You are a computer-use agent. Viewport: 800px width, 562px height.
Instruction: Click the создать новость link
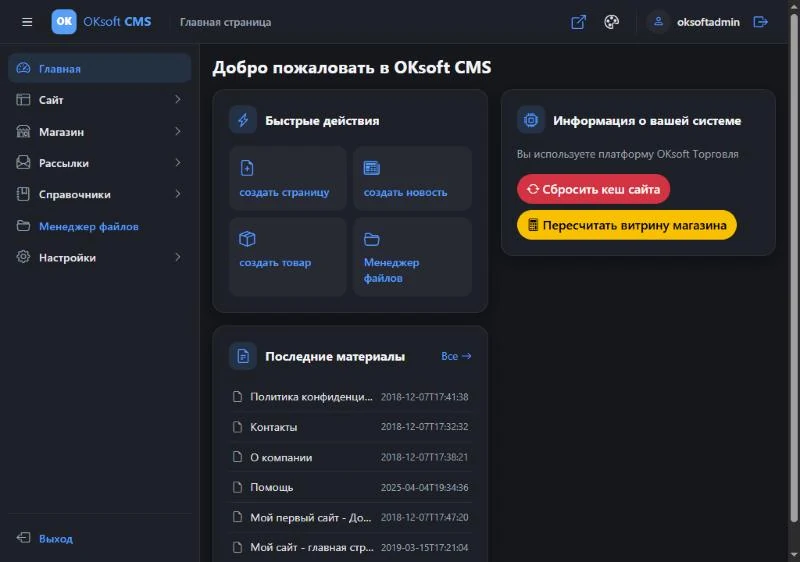(x=405, y=192)
